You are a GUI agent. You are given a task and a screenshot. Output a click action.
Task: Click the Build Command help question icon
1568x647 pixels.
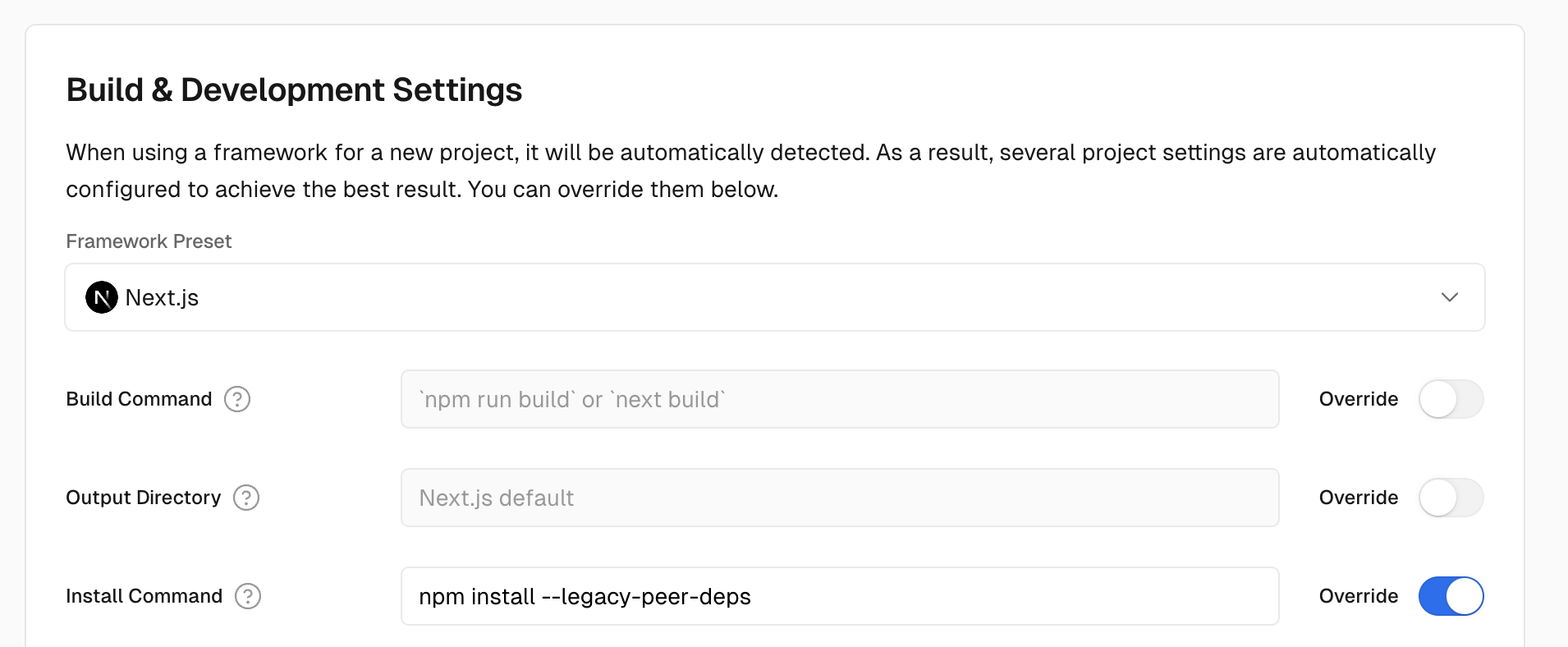coord(237,399)
